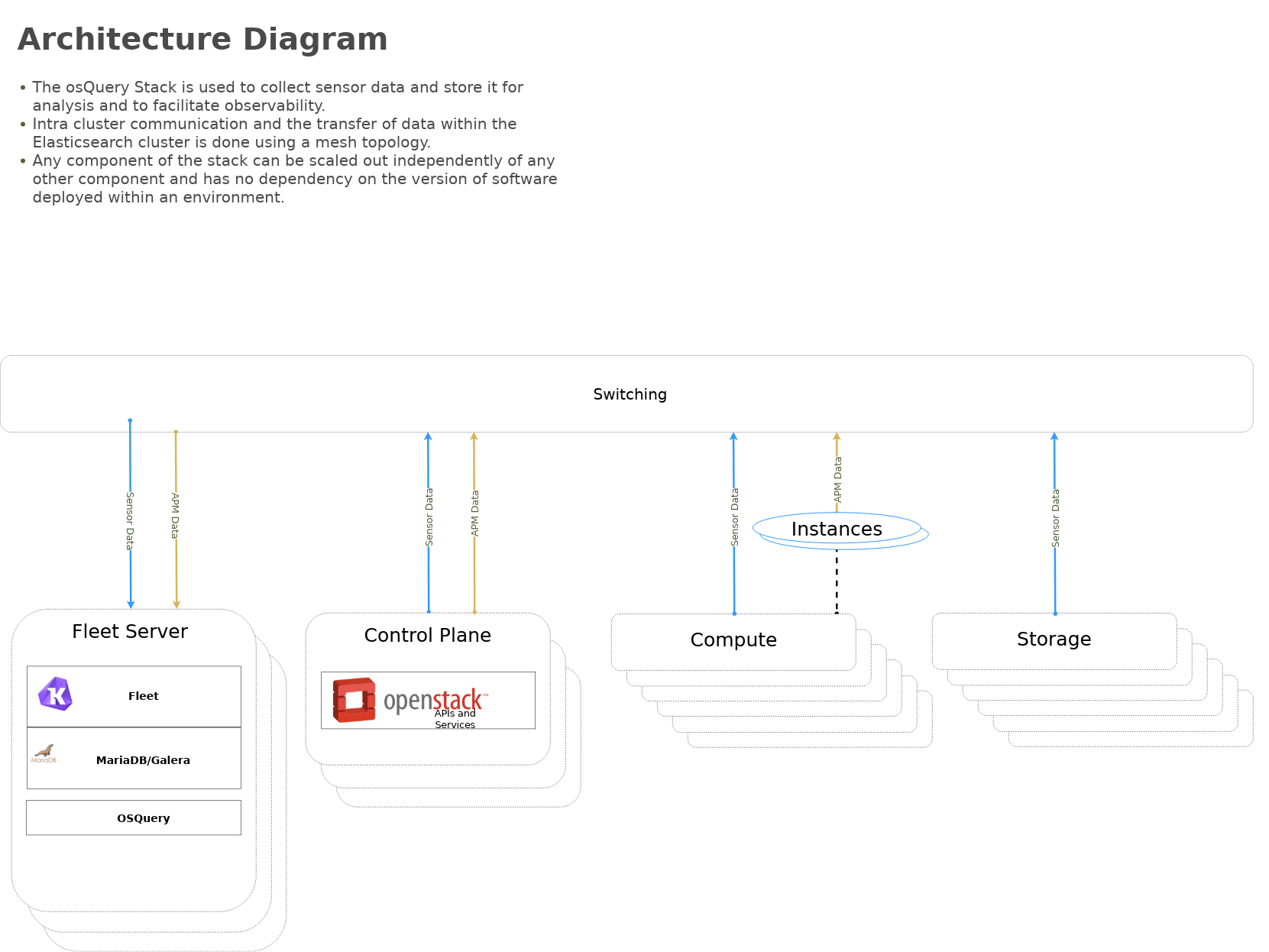Select the Fleet Server box title
This screenshot has width=1269, height=952.
tap(130, 632)
